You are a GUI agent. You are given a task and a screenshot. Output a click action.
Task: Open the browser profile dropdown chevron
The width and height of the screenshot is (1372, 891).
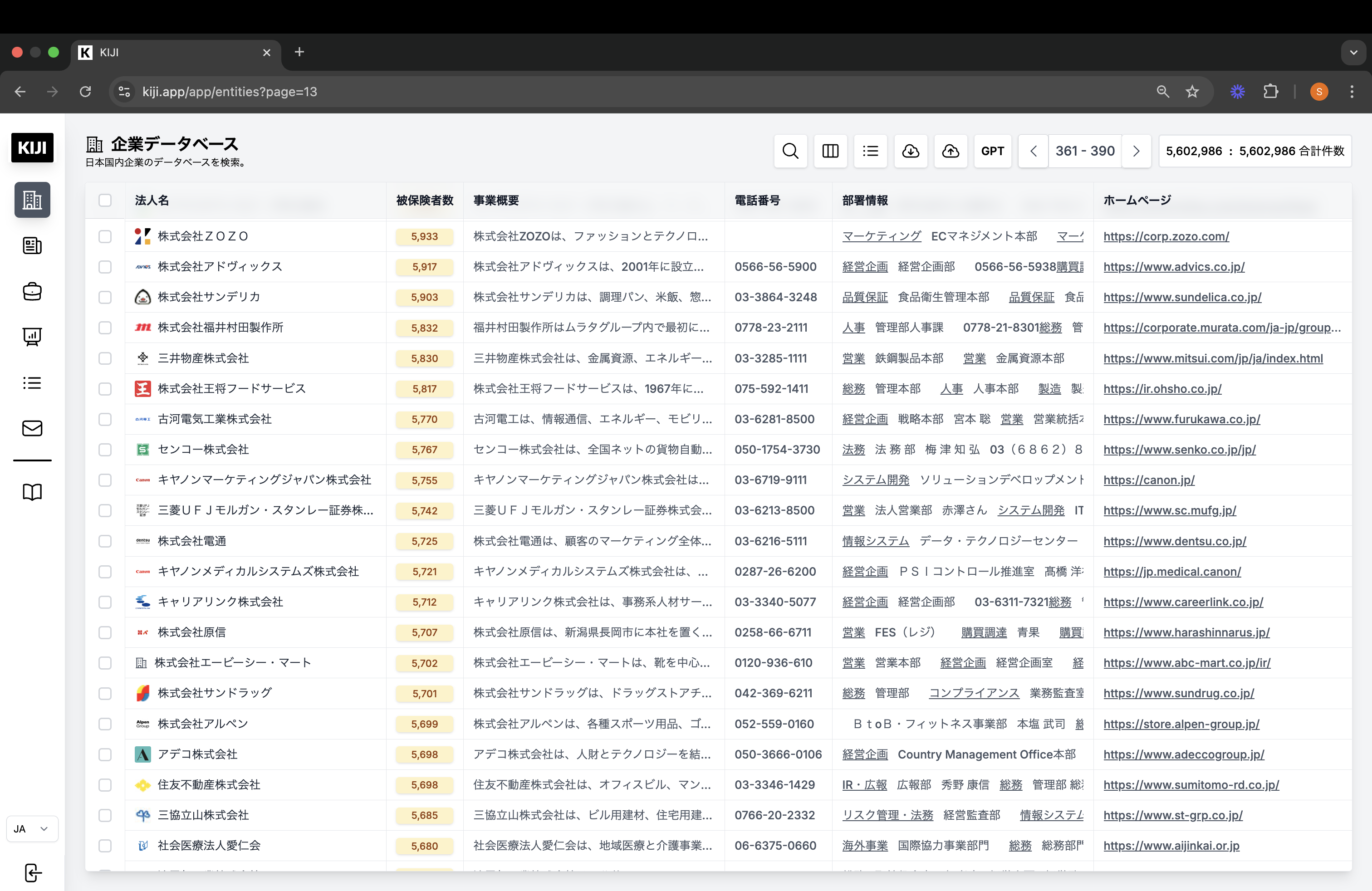1354,52
